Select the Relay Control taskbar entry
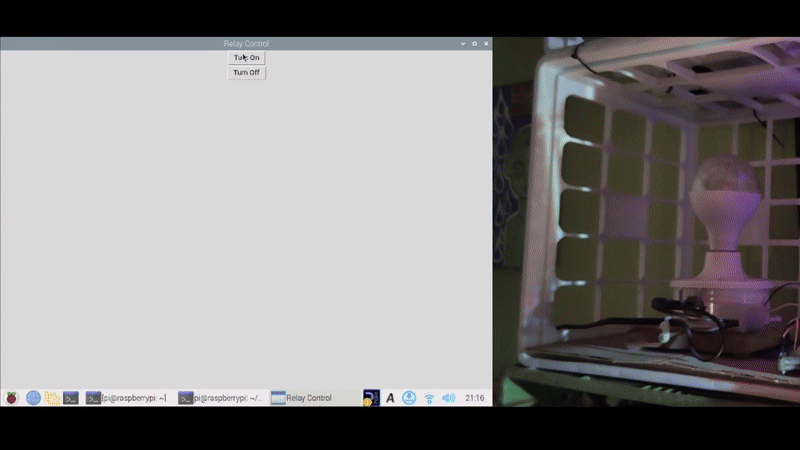Image resolution: width=800 pixels, height=450 pixels. point(302,397)
